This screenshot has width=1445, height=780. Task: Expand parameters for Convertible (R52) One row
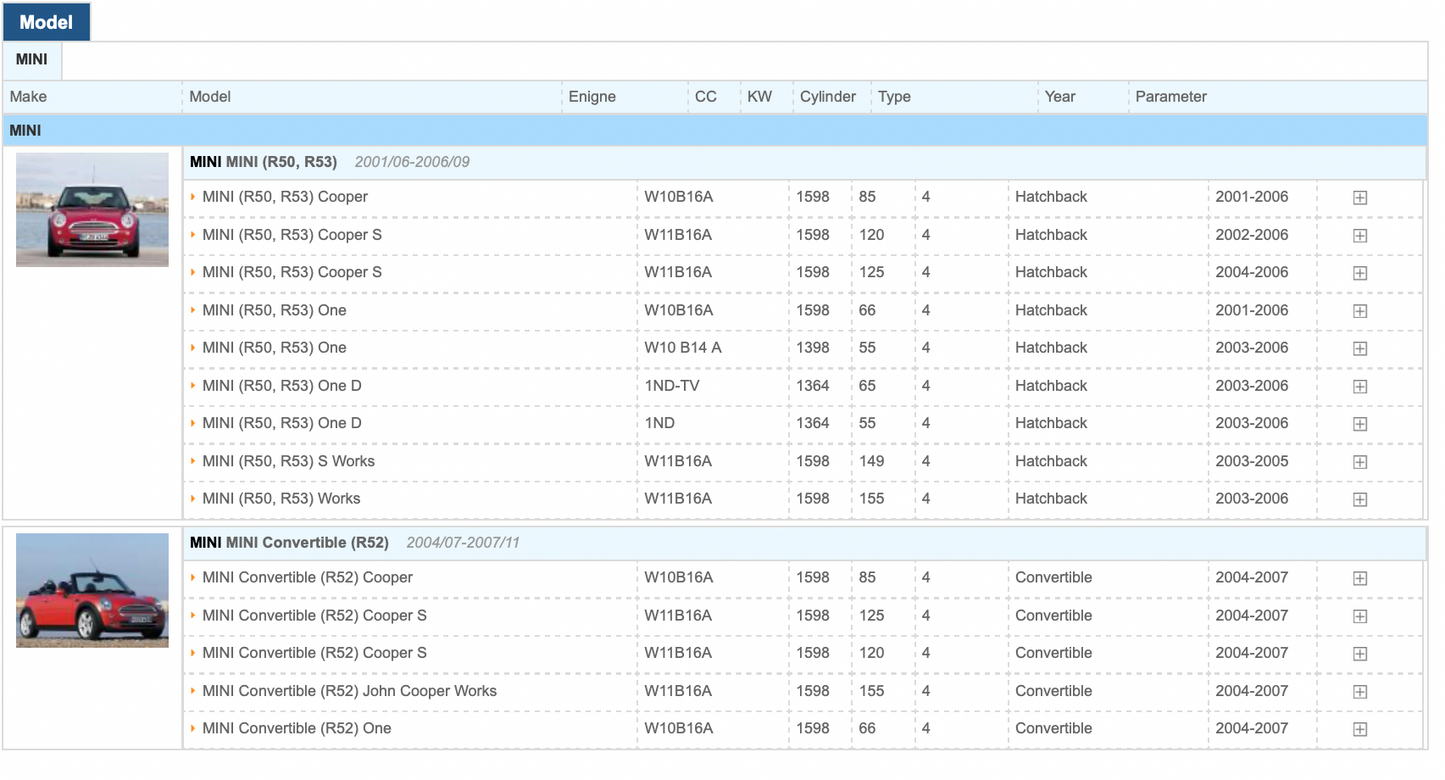coord(1360,730)
